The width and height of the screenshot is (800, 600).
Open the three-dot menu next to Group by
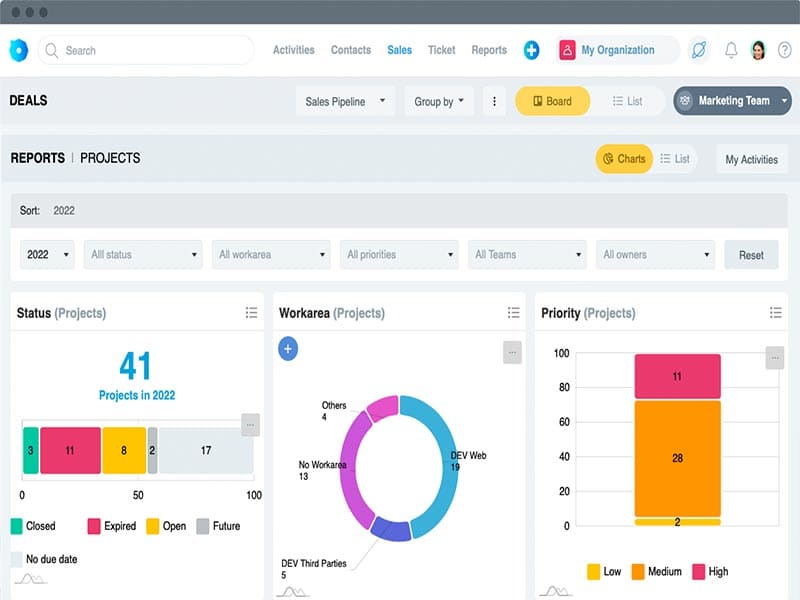tap(493, 101)
